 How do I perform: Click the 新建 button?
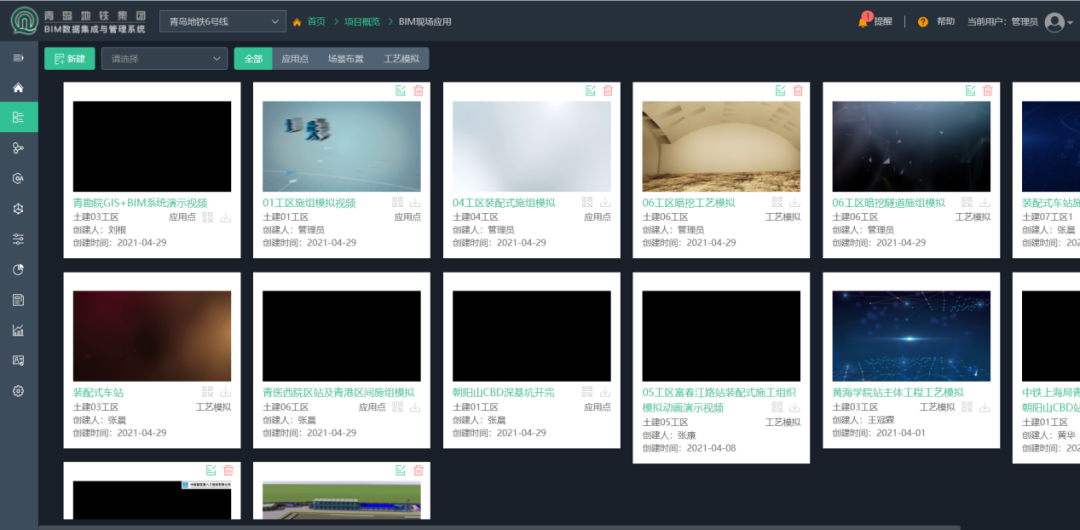[70, 59]
